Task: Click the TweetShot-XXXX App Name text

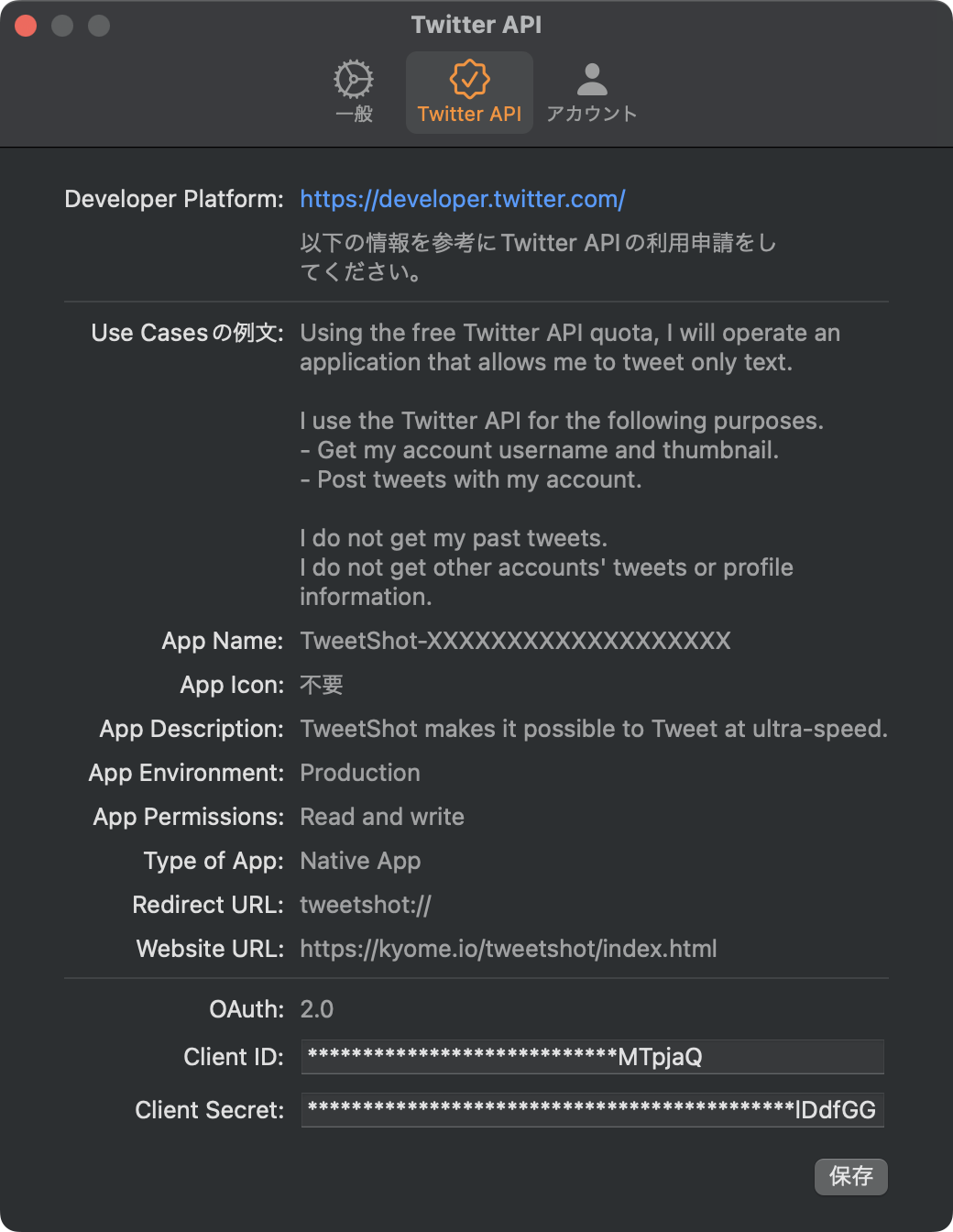Action: click(x=515, y=641)
